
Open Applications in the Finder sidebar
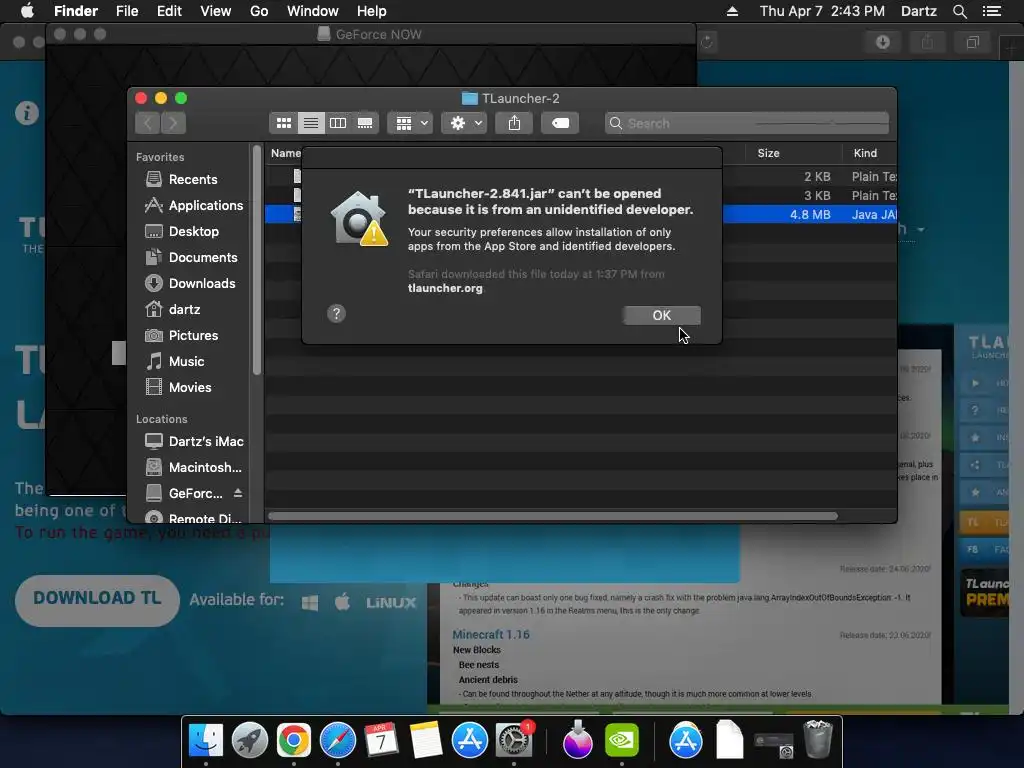(194, 205)
